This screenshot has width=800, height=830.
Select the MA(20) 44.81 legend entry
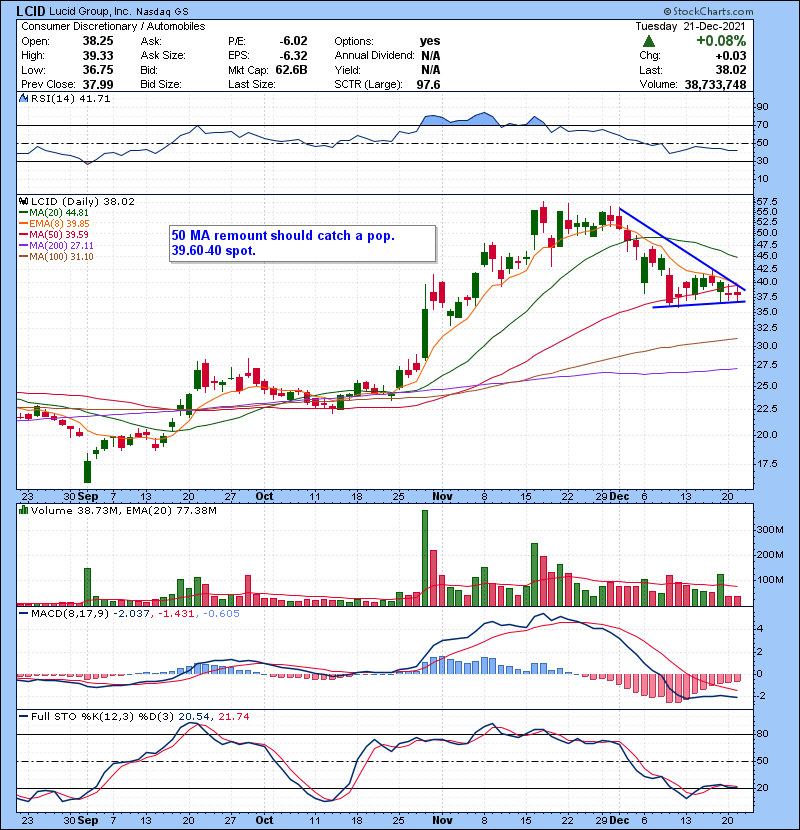[x=53, y=213]
